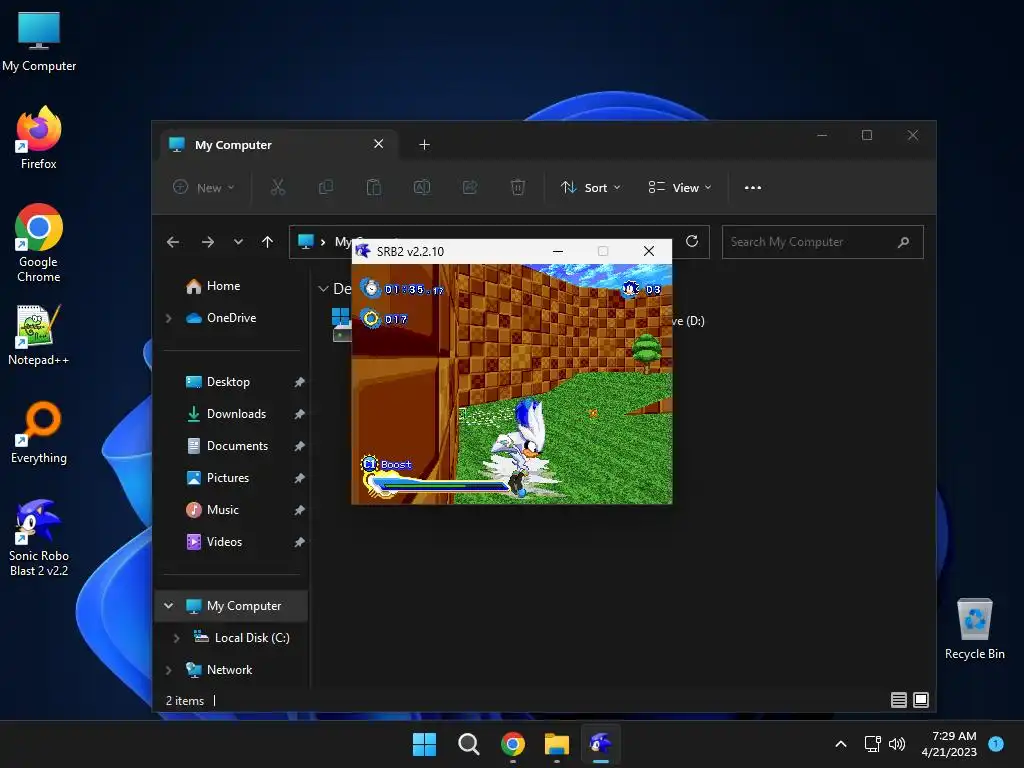This screenshot has width=1024, height=768.
Task: Click the Rename icon in Explorer toolbar
Action: click(x=422, y=187)
